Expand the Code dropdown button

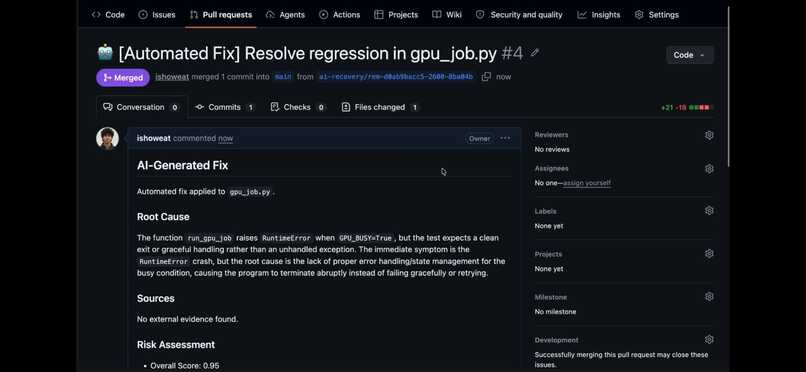click(690, 55)
